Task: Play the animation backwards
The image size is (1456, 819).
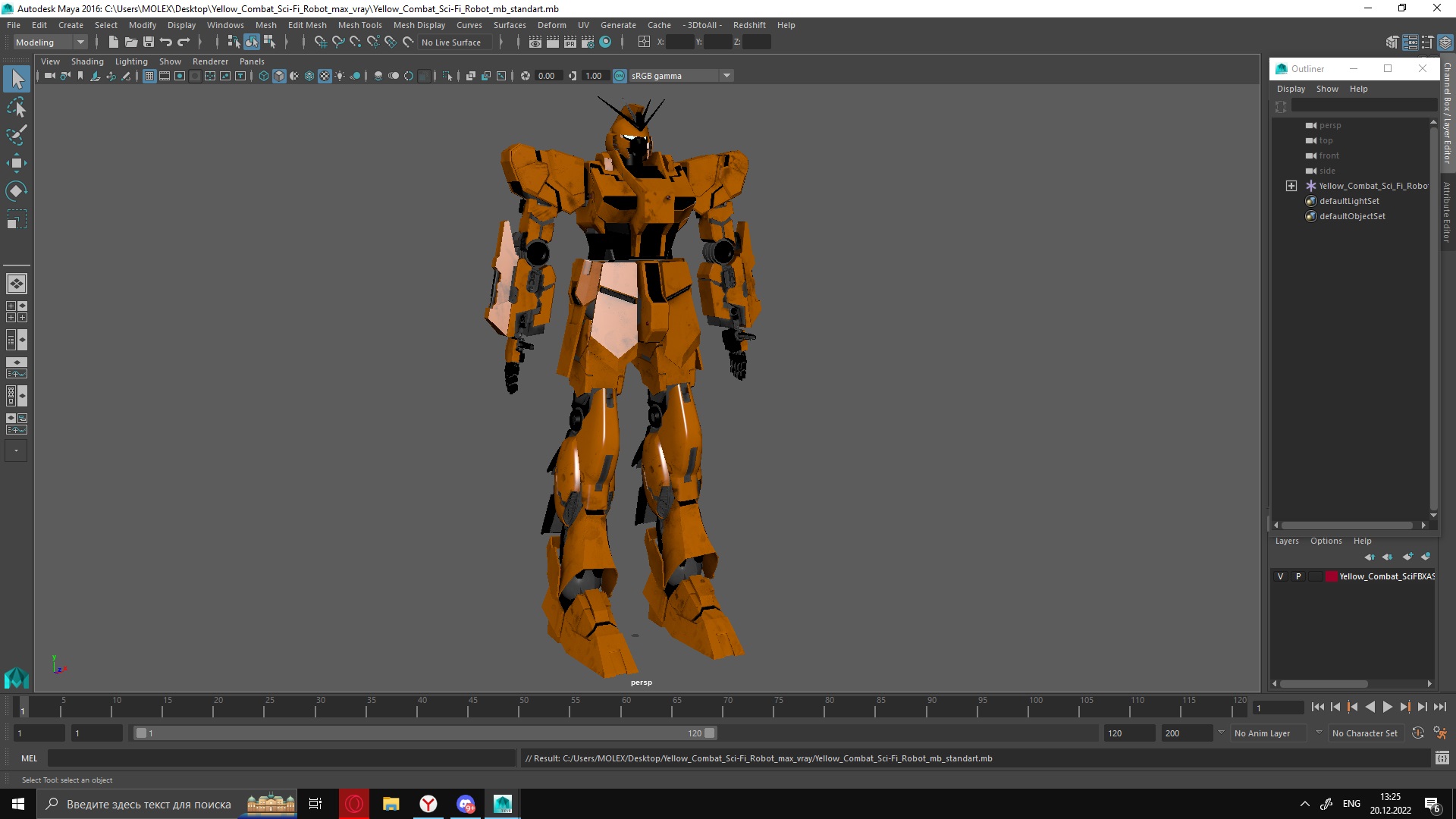Action: pyautogui.click(x=1370, y=707)
